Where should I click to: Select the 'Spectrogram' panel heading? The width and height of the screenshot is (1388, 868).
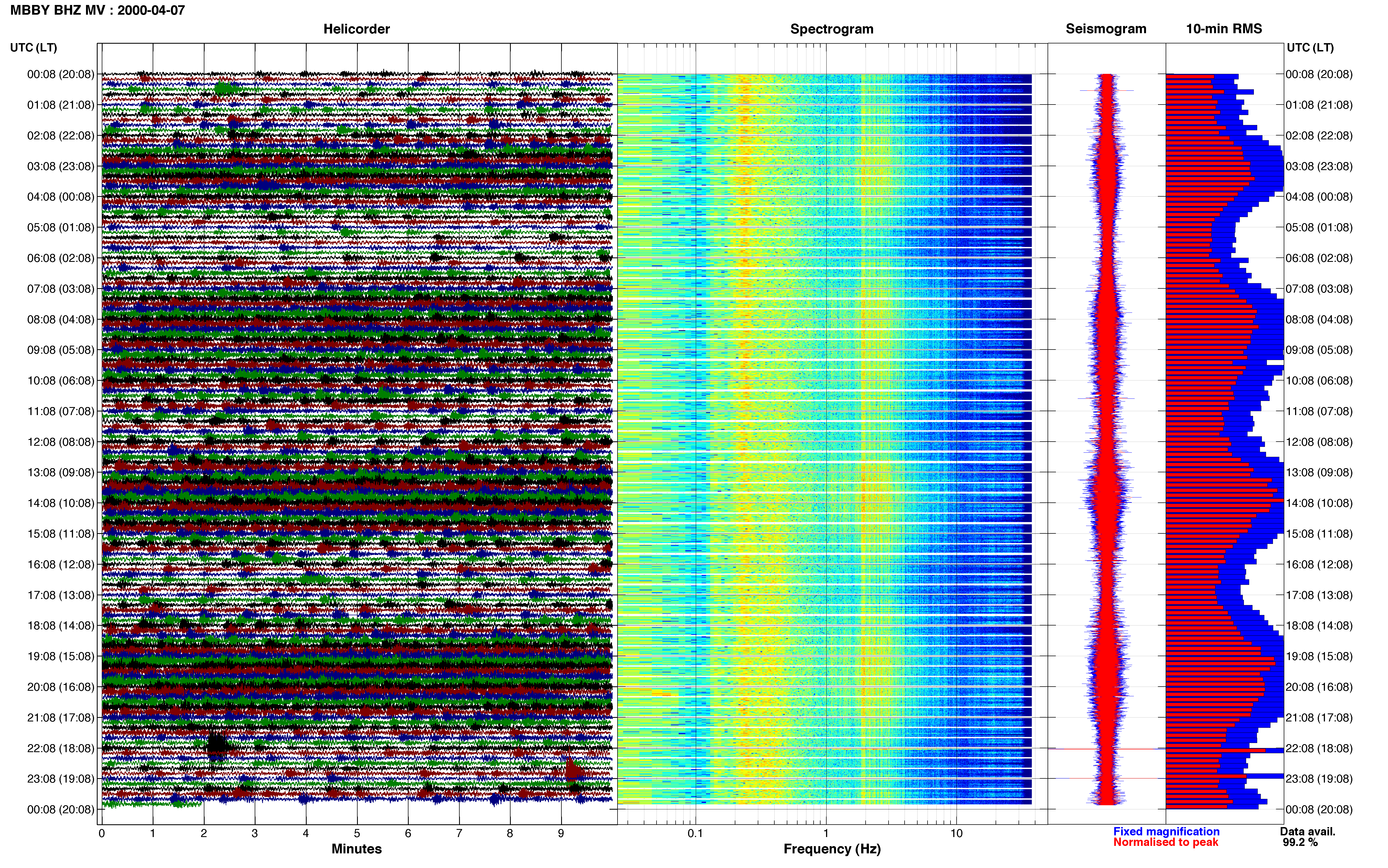click(832, 29)
